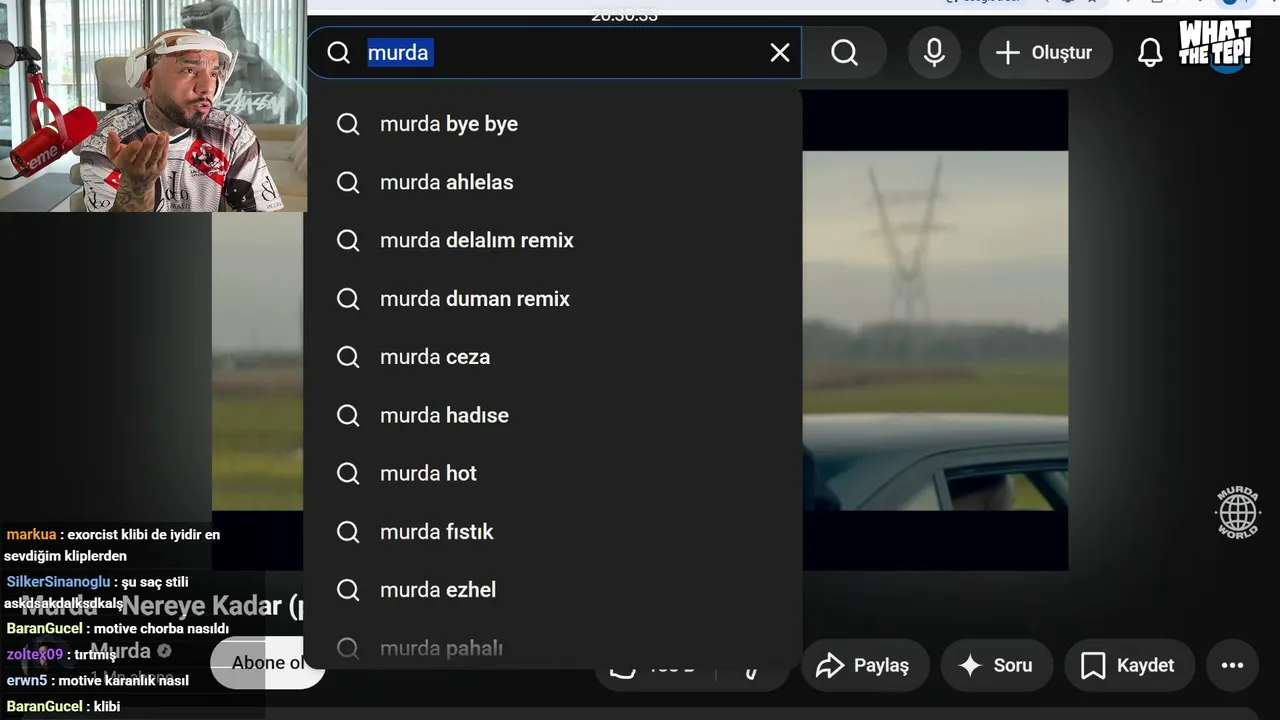Click the chat username "erwn5"
The width and height of the screenshot is (1280, 720).
26,680
